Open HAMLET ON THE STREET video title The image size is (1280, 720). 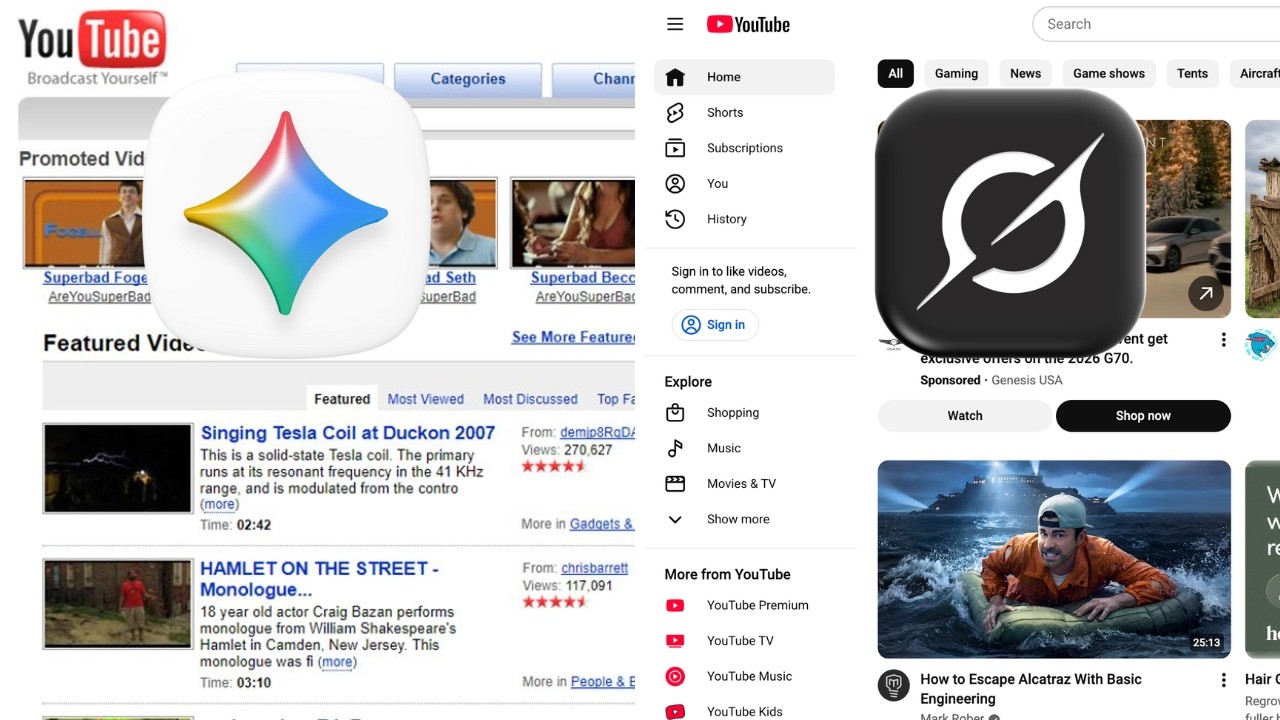319,579
